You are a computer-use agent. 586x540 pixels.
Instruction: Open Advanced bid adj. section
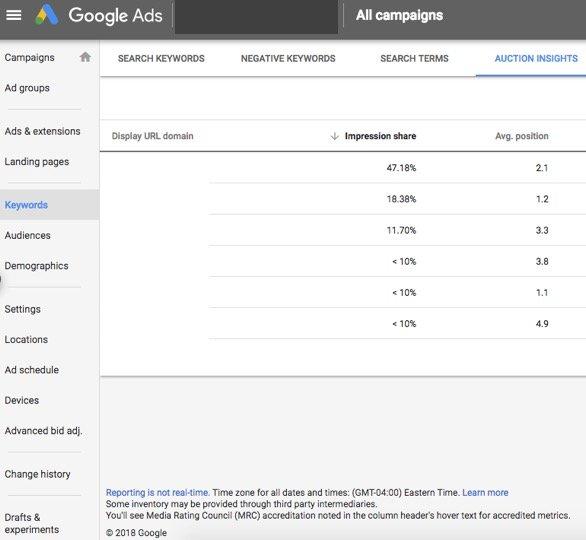click(43, 431)
